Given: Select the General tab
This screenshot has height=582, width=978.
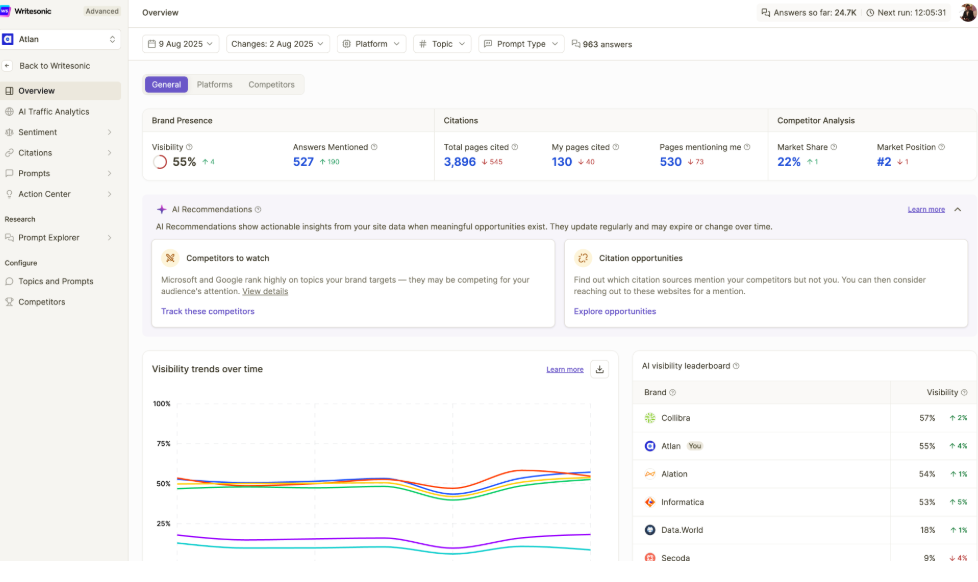Looking at the screenshot, I should point(167,85).
